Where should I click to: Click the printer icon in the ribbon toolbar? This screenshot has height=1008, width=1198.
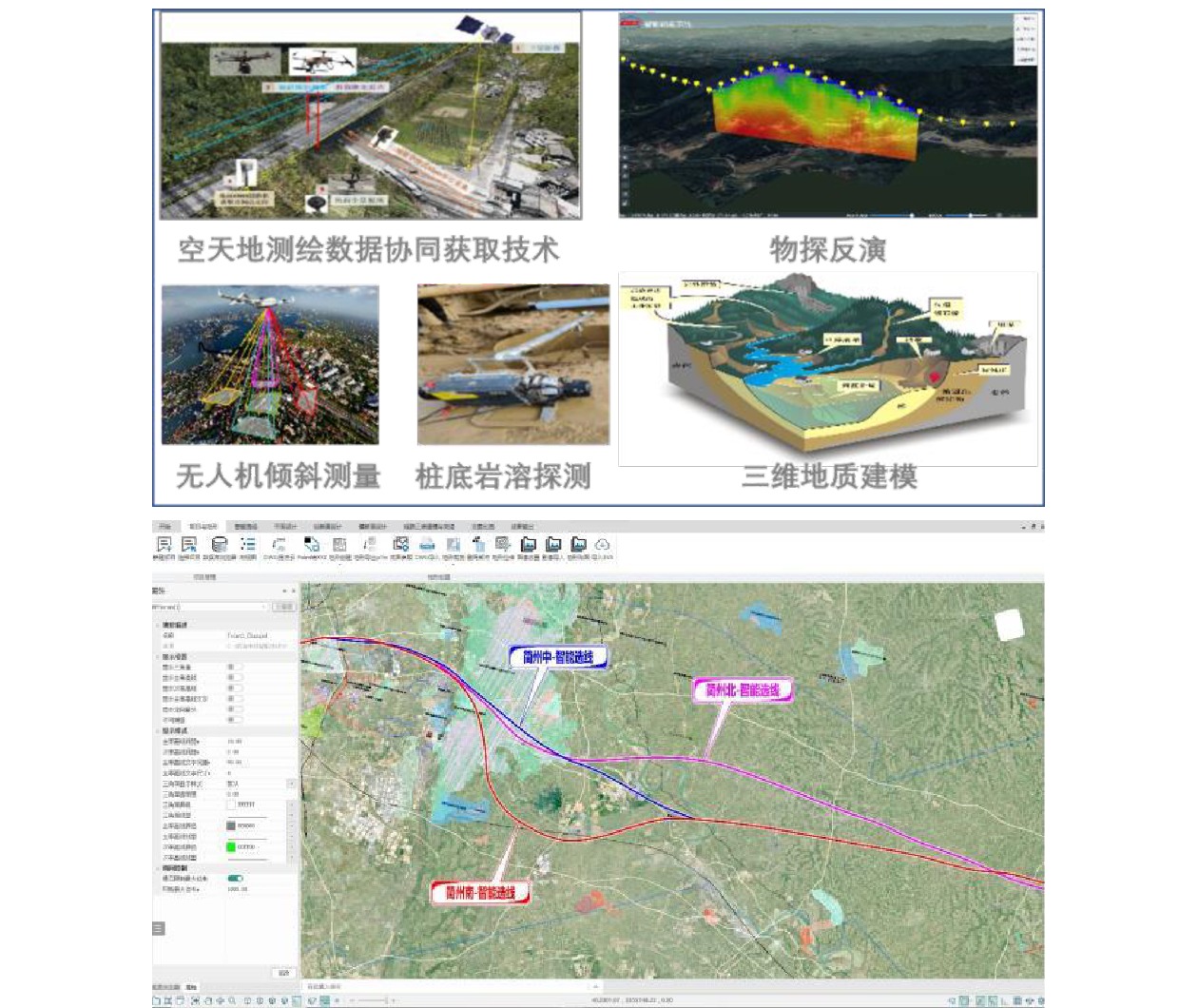pos(427,545)
